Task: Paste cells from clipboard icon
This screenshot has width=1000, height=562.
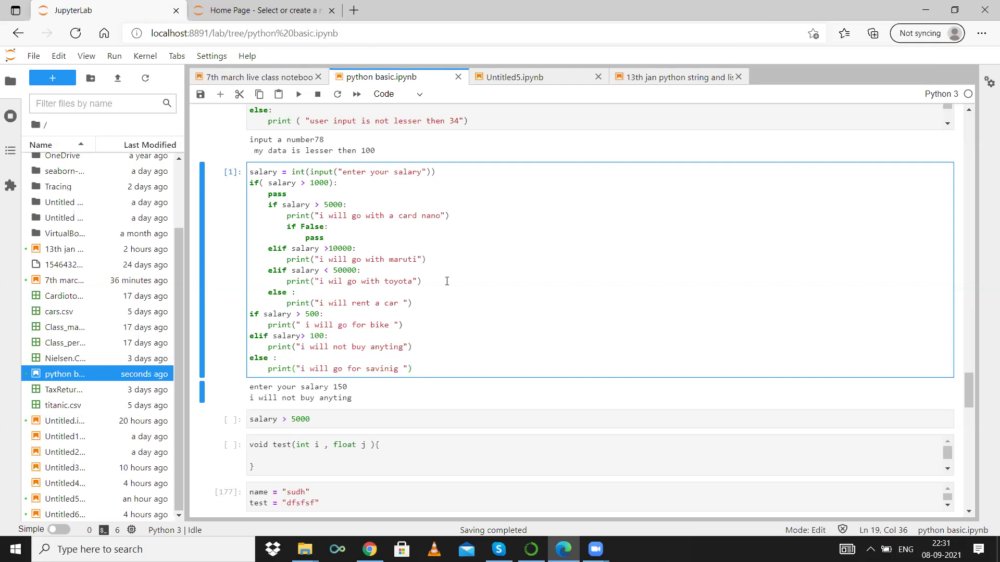Action: (x=279, y=94)
